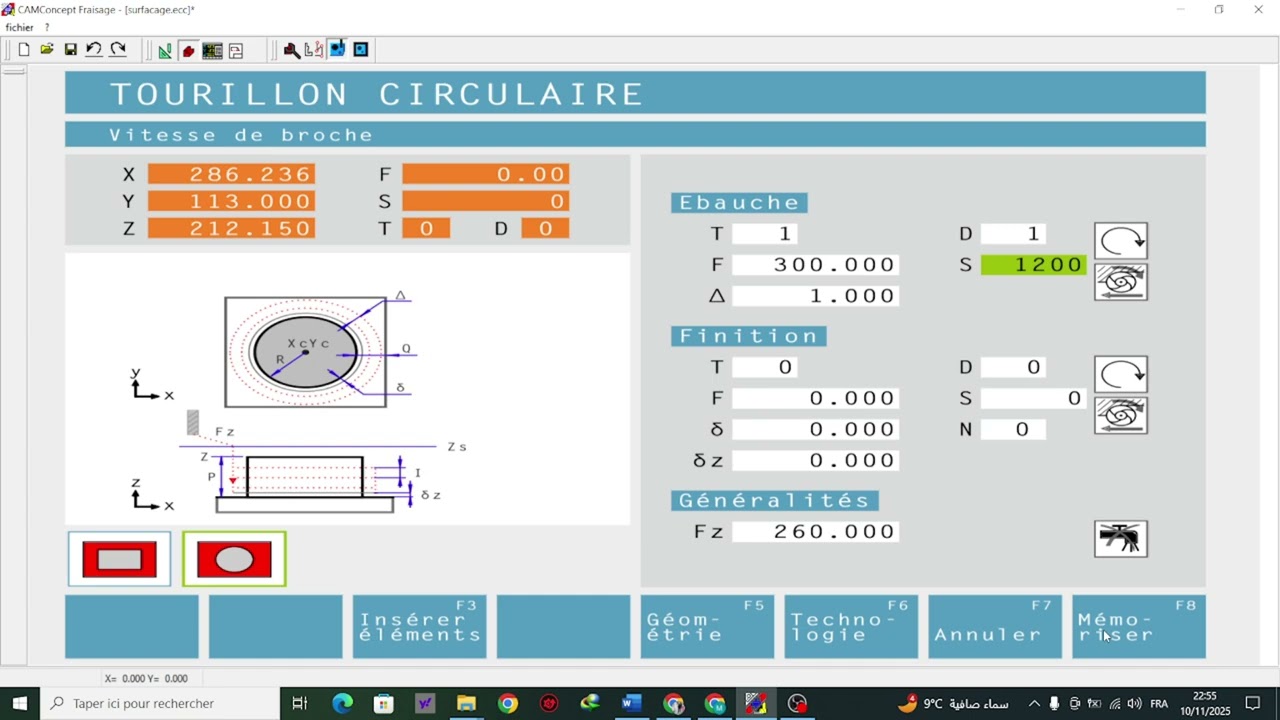The width and height of the screenshot is (1280, 720).
Task: Click the Finition feed F field
Action: pos(815,399)
